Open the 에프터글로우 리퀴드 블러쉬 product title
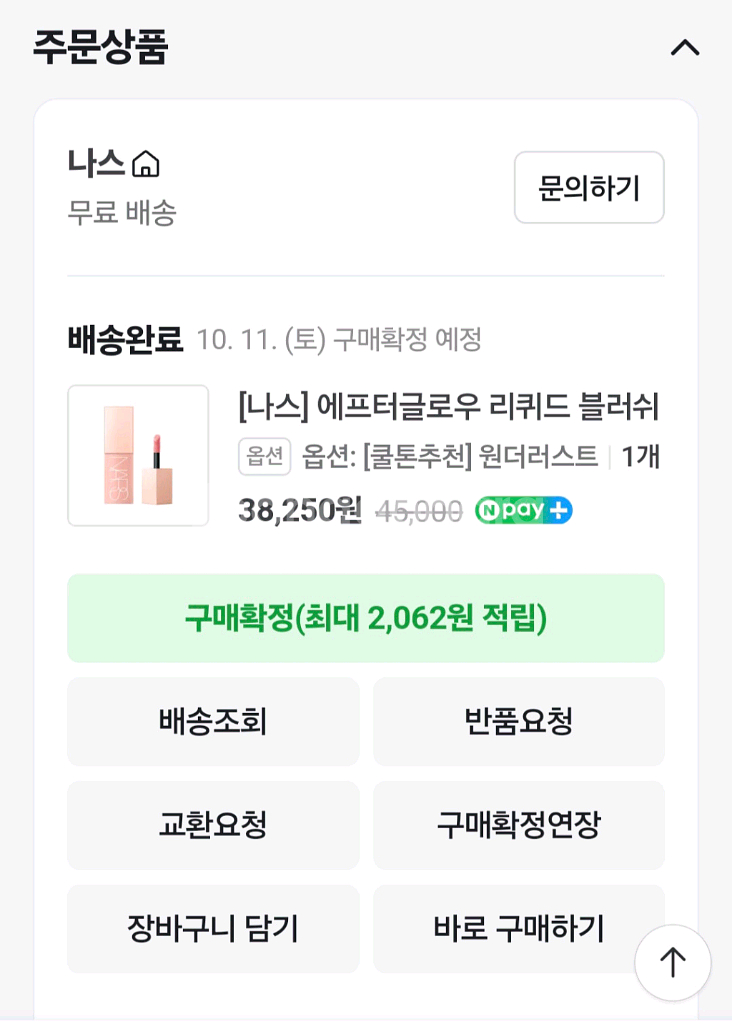 448,406
